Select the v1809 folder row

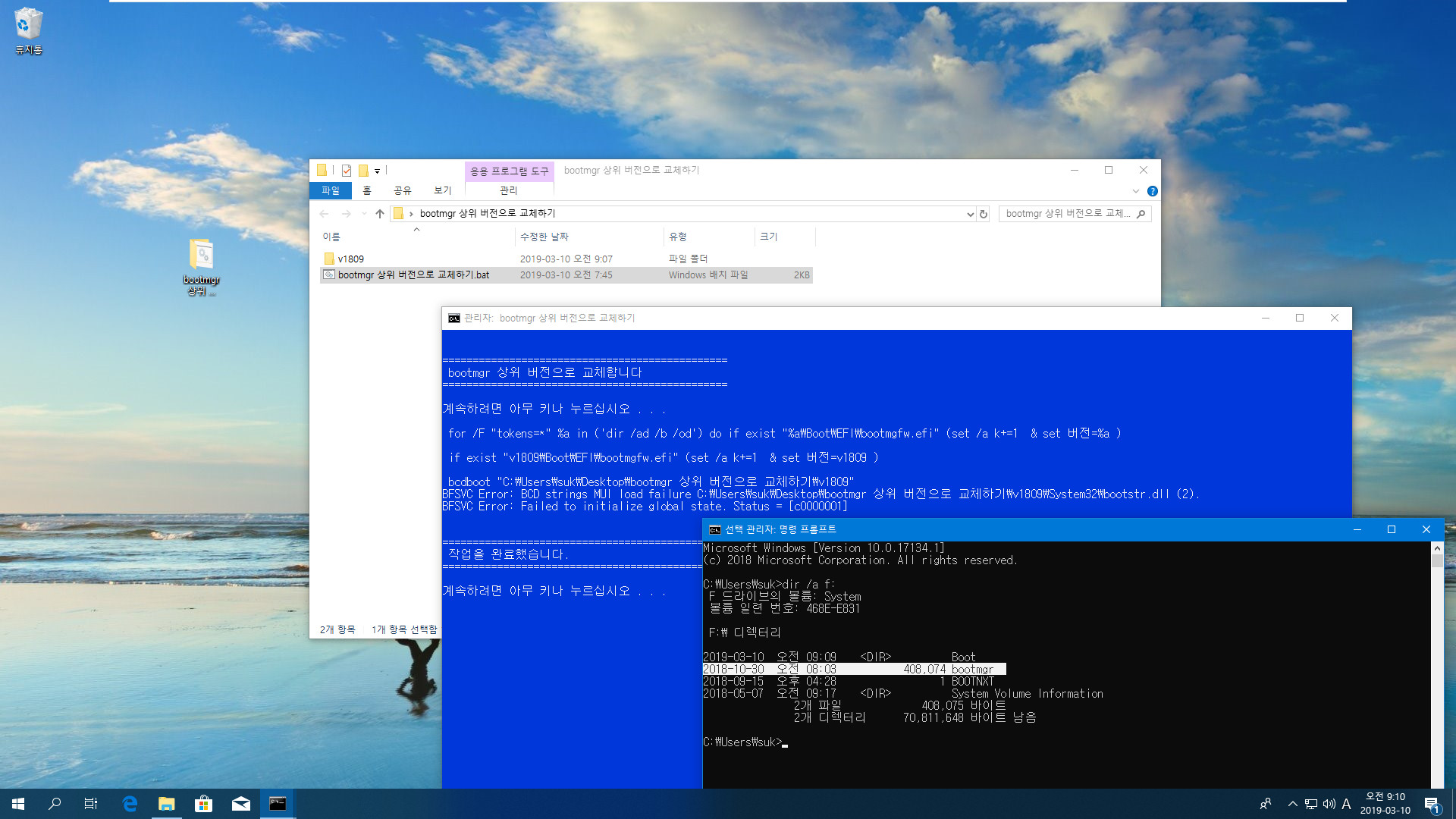(x=566, y=259)
